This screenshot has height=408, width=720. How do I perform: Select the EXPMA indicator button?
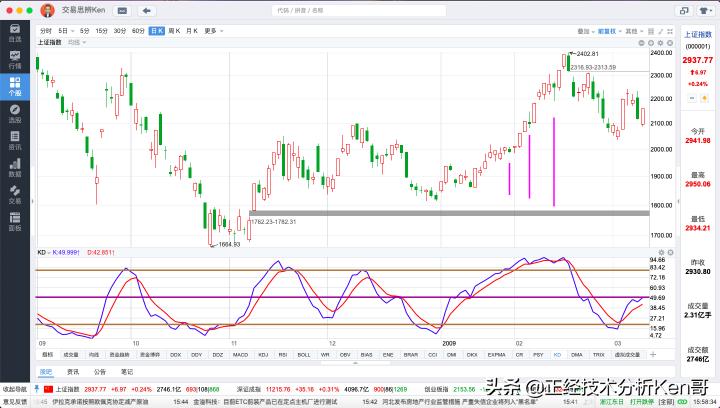[496, 355]
